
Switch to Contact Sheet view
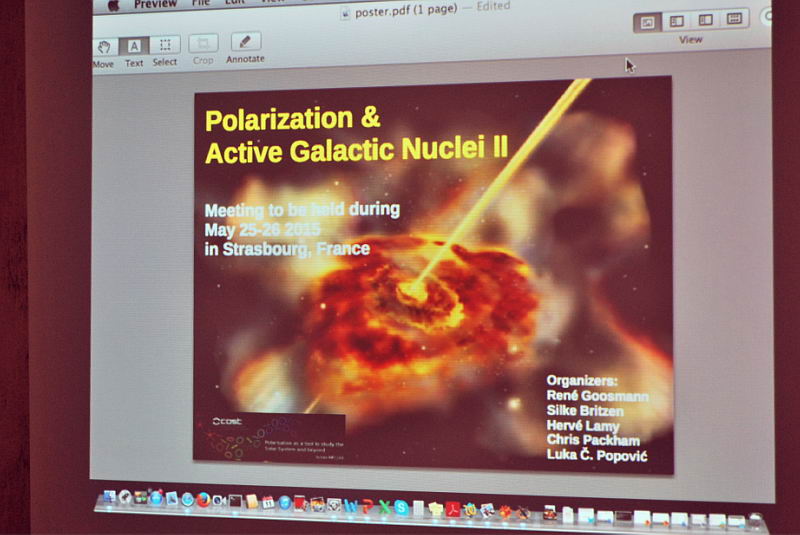tap(734, 19)
